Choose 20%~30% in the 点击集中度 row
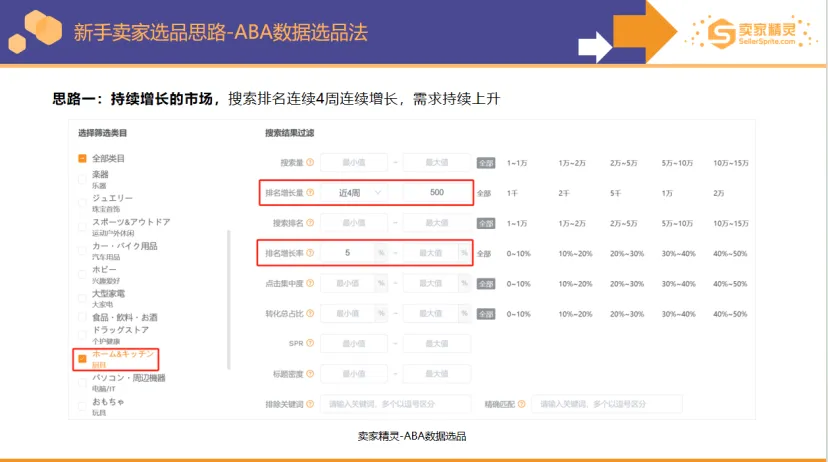 [x=627, y=284]
